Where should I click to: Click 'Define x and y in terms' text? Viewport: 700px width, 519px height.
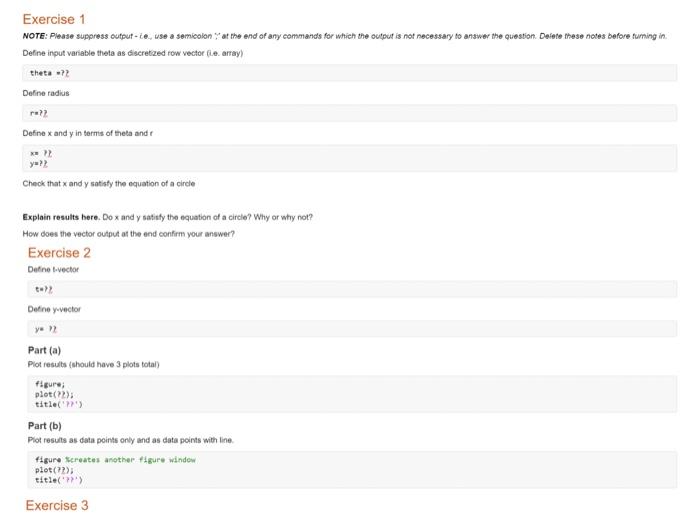tap(88, 133)
